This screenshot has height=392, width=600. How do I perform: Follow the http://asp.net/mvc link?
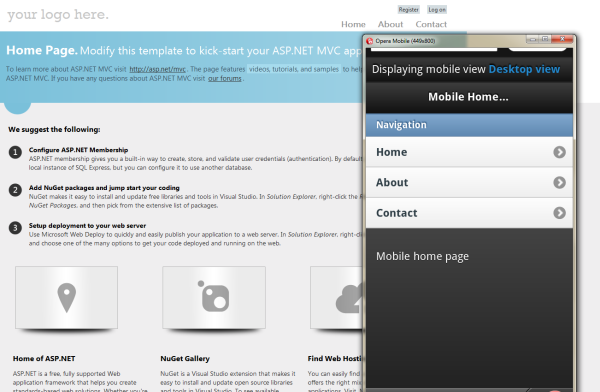[158, 69]
